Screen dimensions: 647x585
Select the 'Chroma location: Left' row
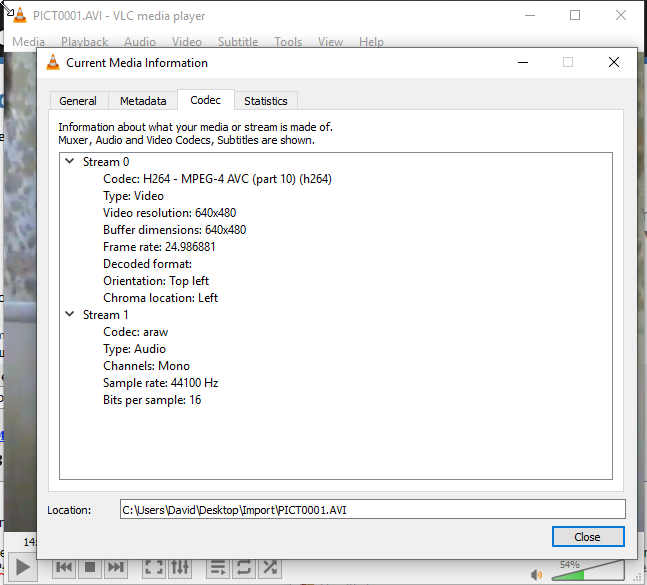[x=161, y=297]
